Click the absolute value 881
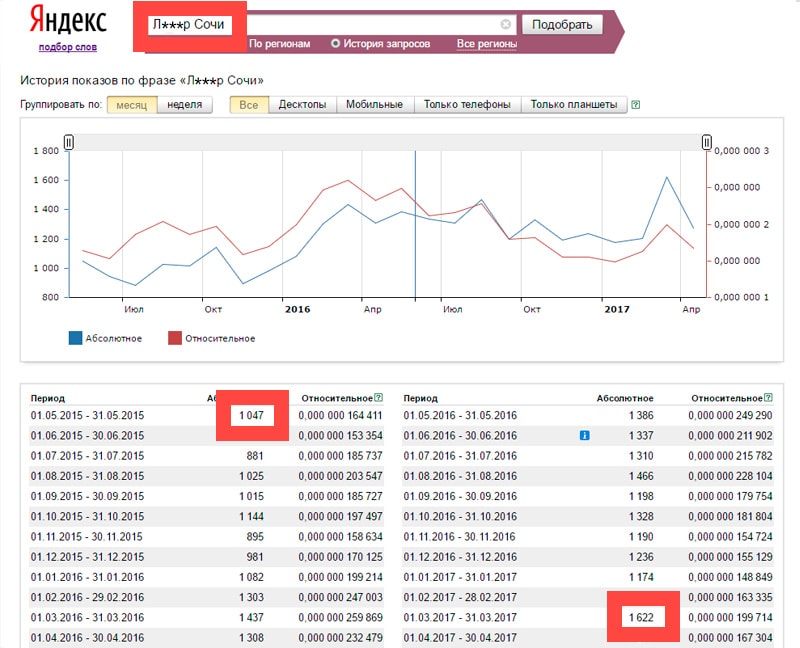800x648 pixels. 255,456
